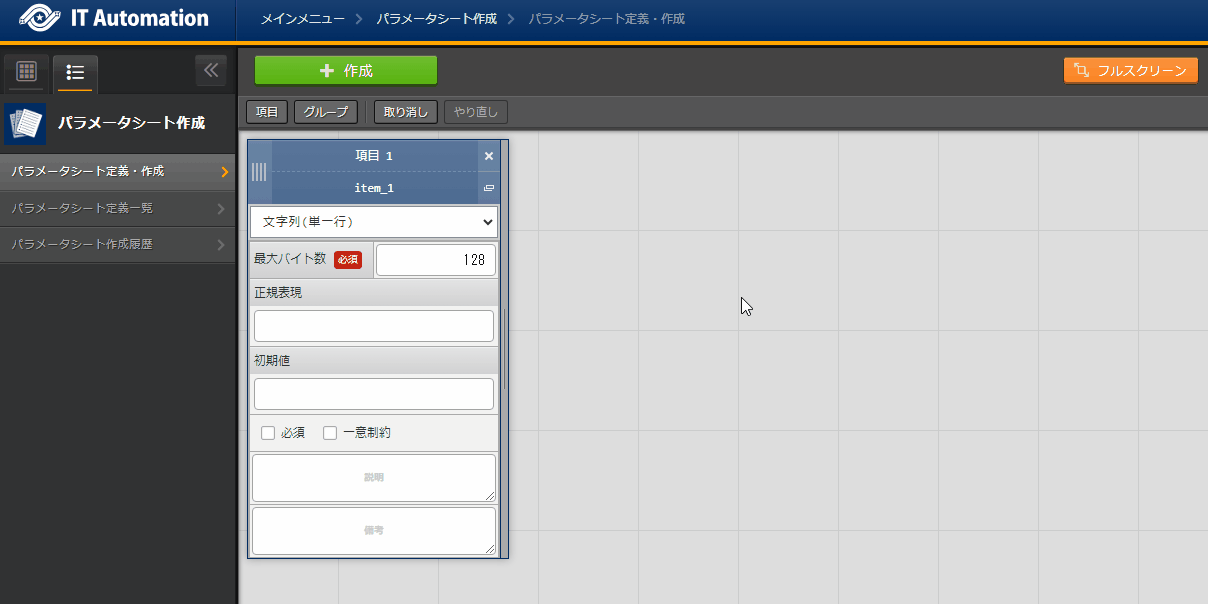Open the 文字列(単一行) type dropdown
1208x604 pixels.
coord(374,222)
